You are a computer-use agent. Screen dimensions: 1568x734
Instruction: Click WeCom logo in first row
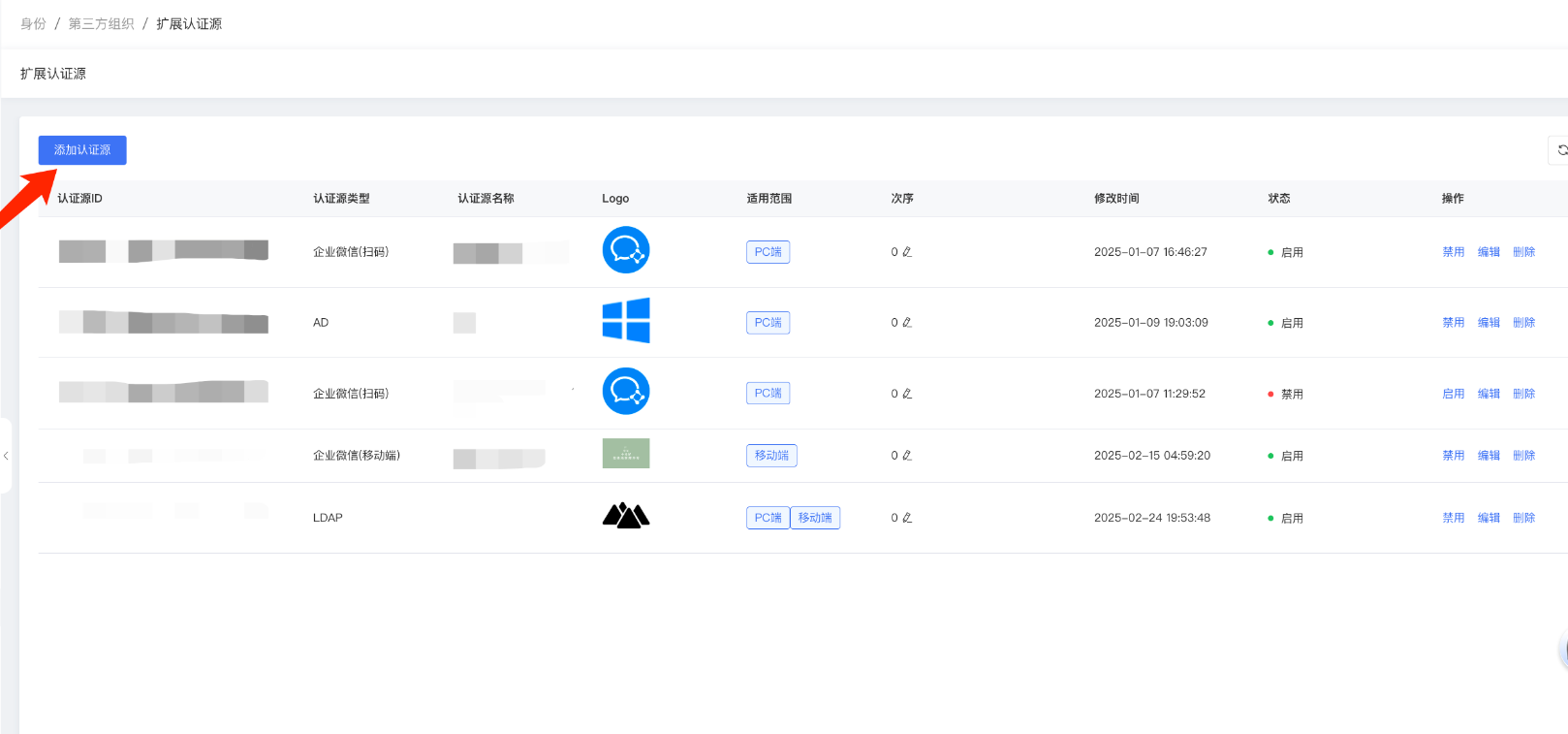626,250
